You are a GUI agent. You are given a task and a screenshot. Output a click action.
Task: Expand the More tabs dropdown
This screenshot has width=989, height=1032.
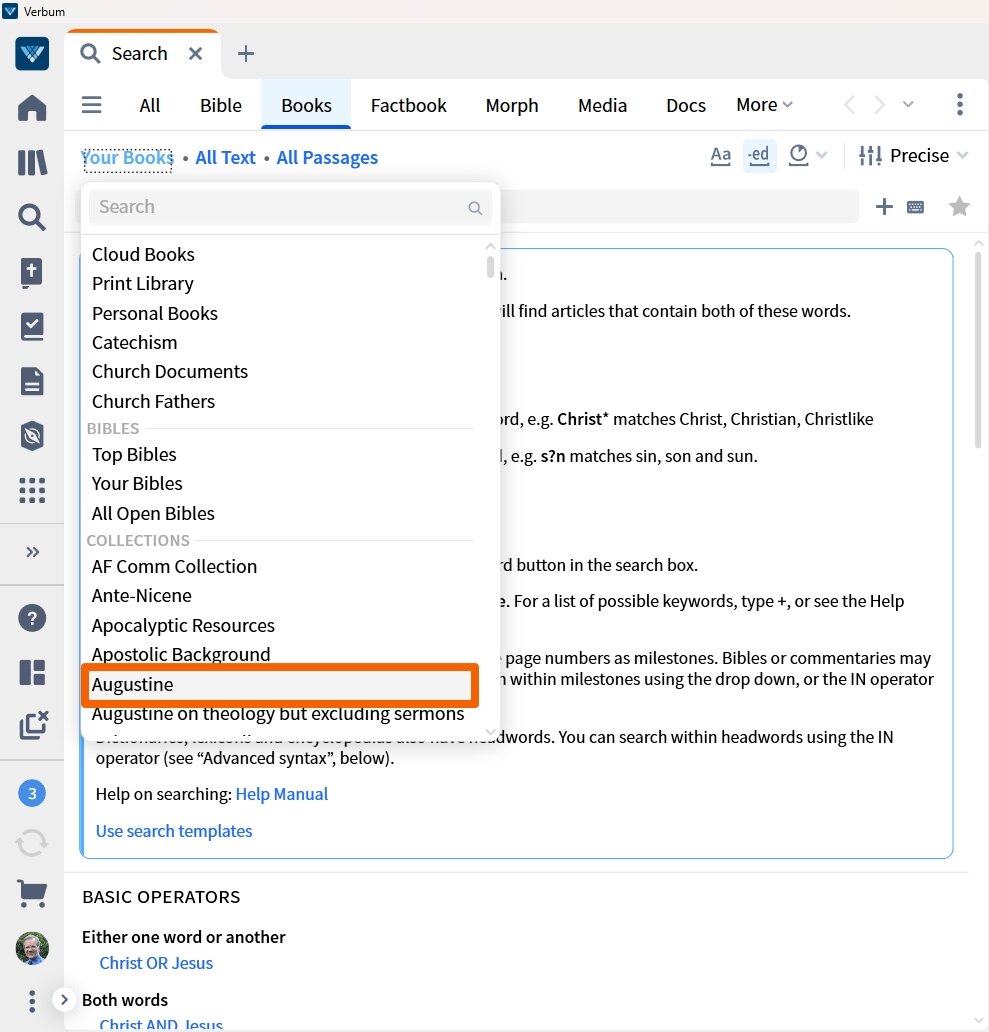pos(764,105)
